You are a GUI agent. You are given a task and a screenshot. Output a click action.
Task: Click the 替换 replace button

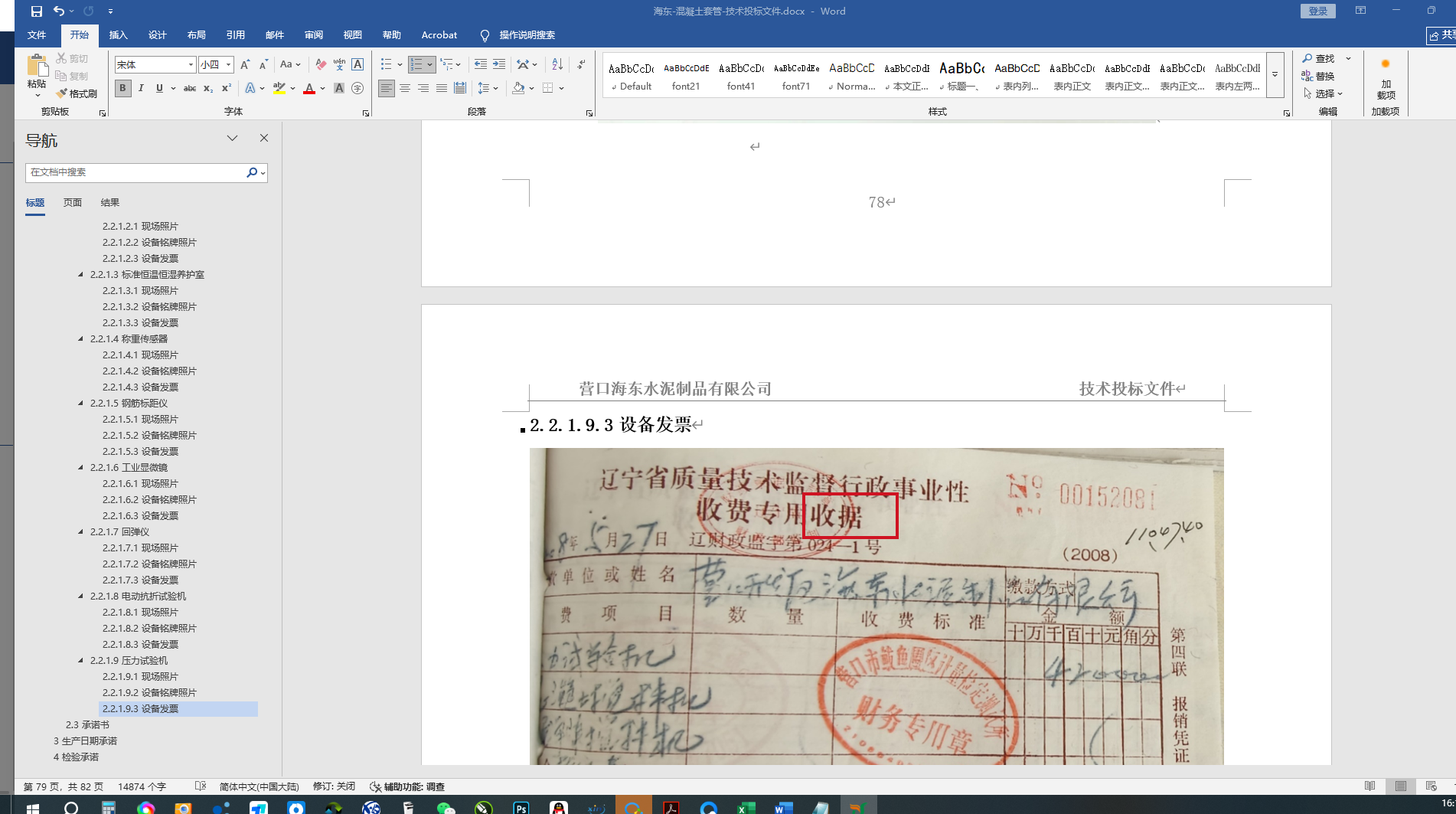[1319, 76]
